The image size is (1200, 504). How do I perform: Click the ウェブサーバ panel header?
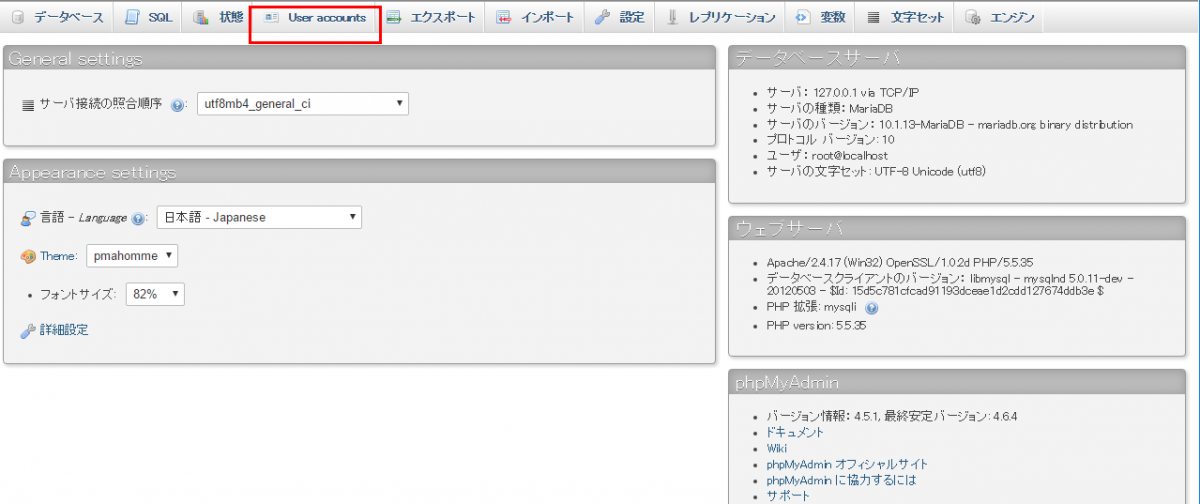point(959,228)
